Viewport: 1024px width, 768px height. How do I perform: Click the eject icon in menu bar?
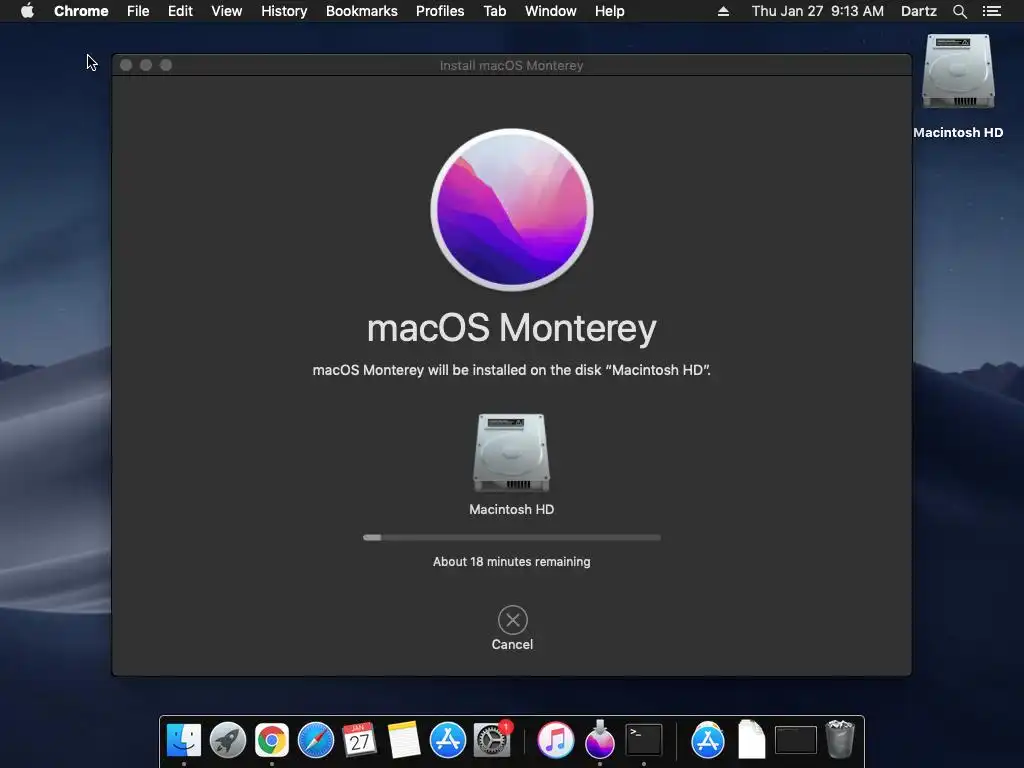pyautogui.click(x=723, y=11)
